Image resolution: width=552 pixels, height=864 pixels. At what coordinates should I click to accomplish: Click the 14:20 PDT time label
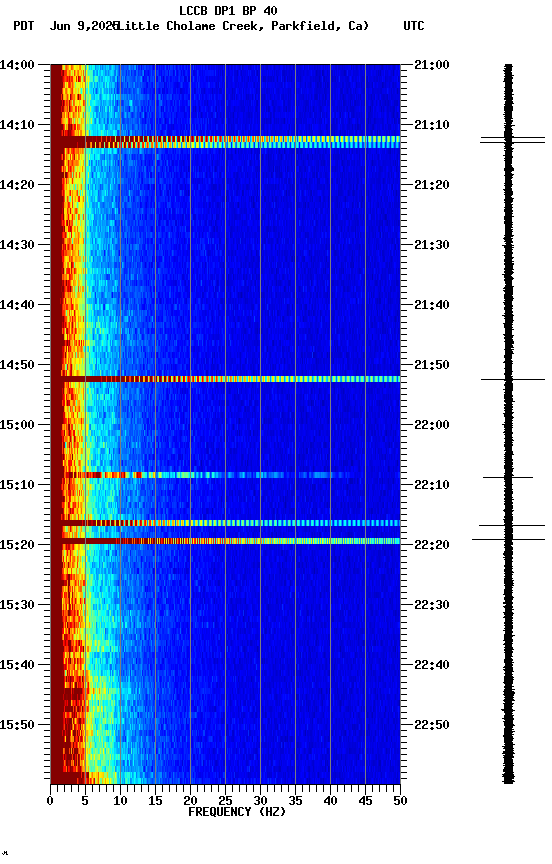tap(17, 185)
